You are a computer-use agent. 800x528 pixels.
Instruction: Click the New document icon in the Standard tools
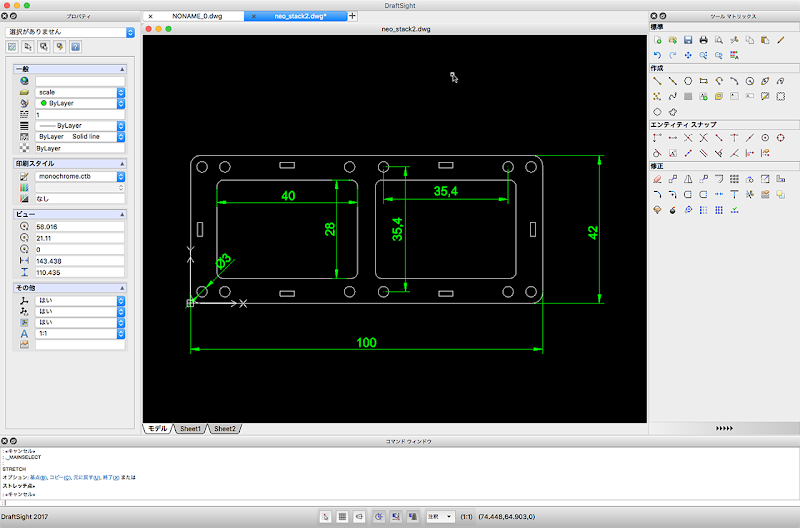pos(657,40)
